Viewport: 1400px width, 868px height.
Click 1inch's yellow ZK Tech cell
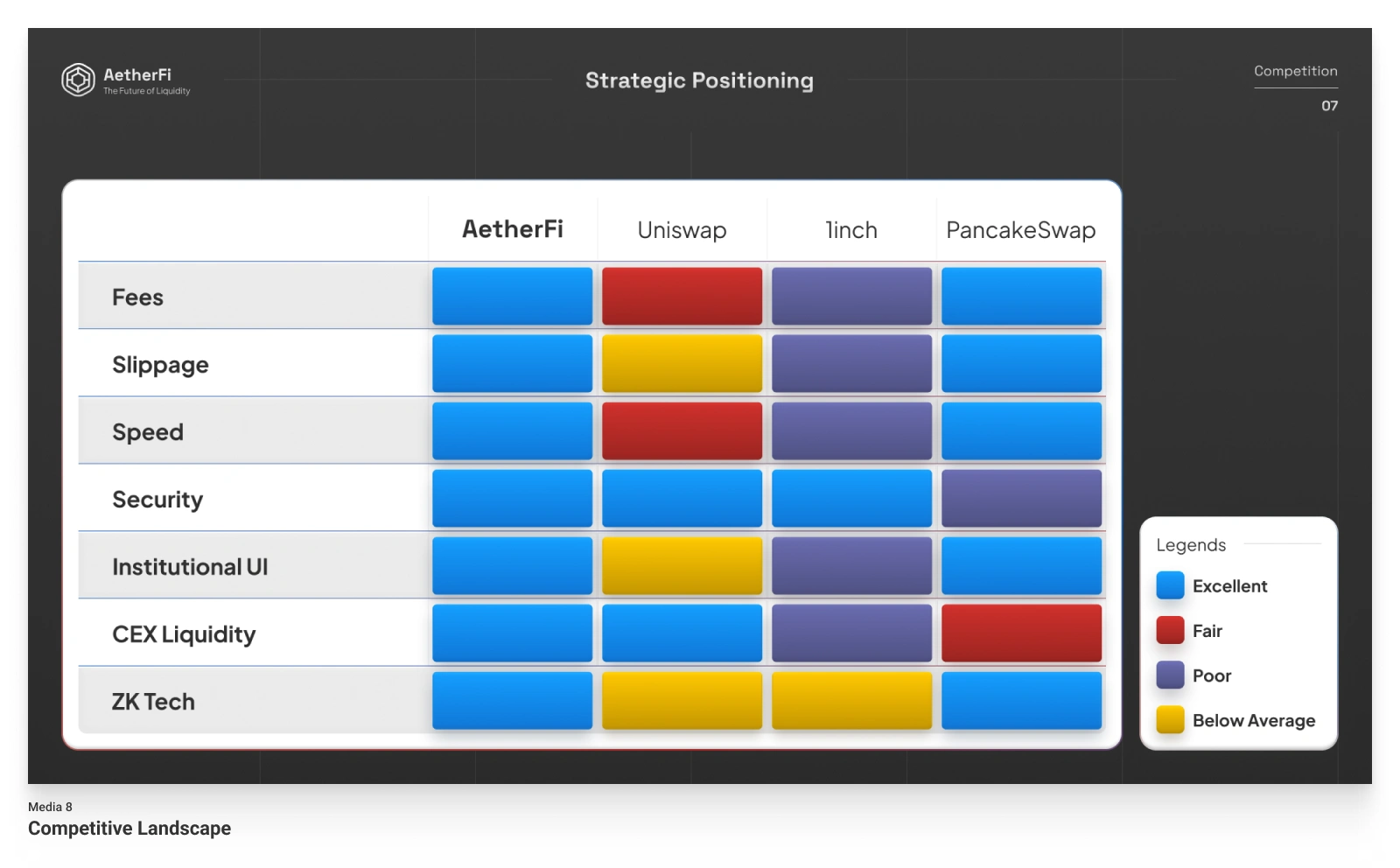tap(851, 701)
